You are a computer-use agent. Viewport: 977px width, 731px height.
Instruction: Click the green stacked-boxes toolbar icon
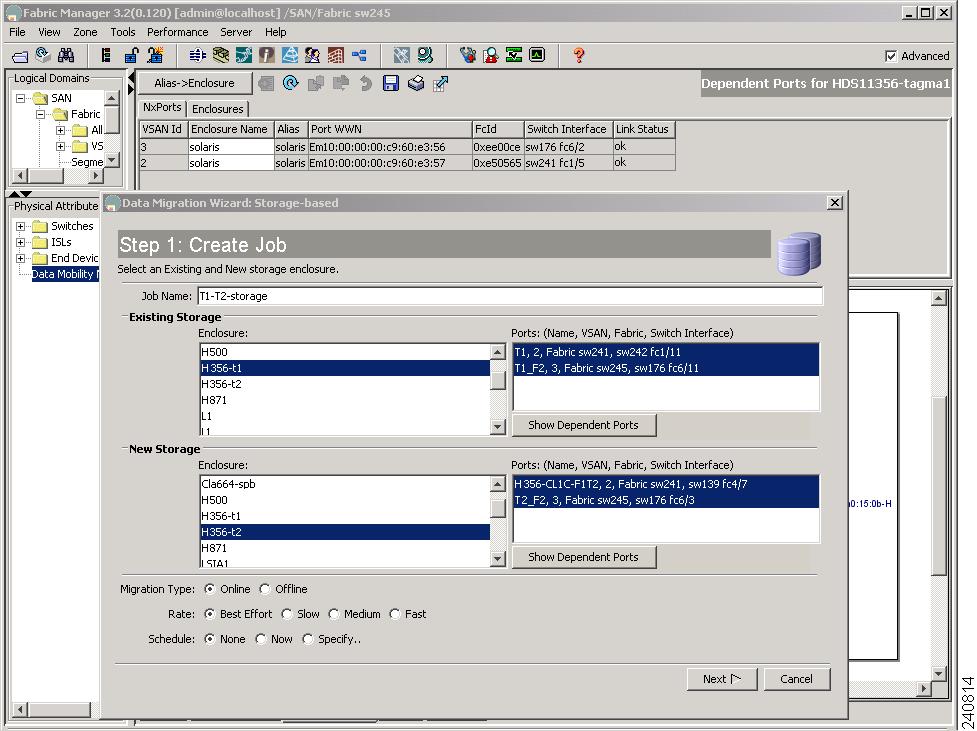click(x=221, y=55)
